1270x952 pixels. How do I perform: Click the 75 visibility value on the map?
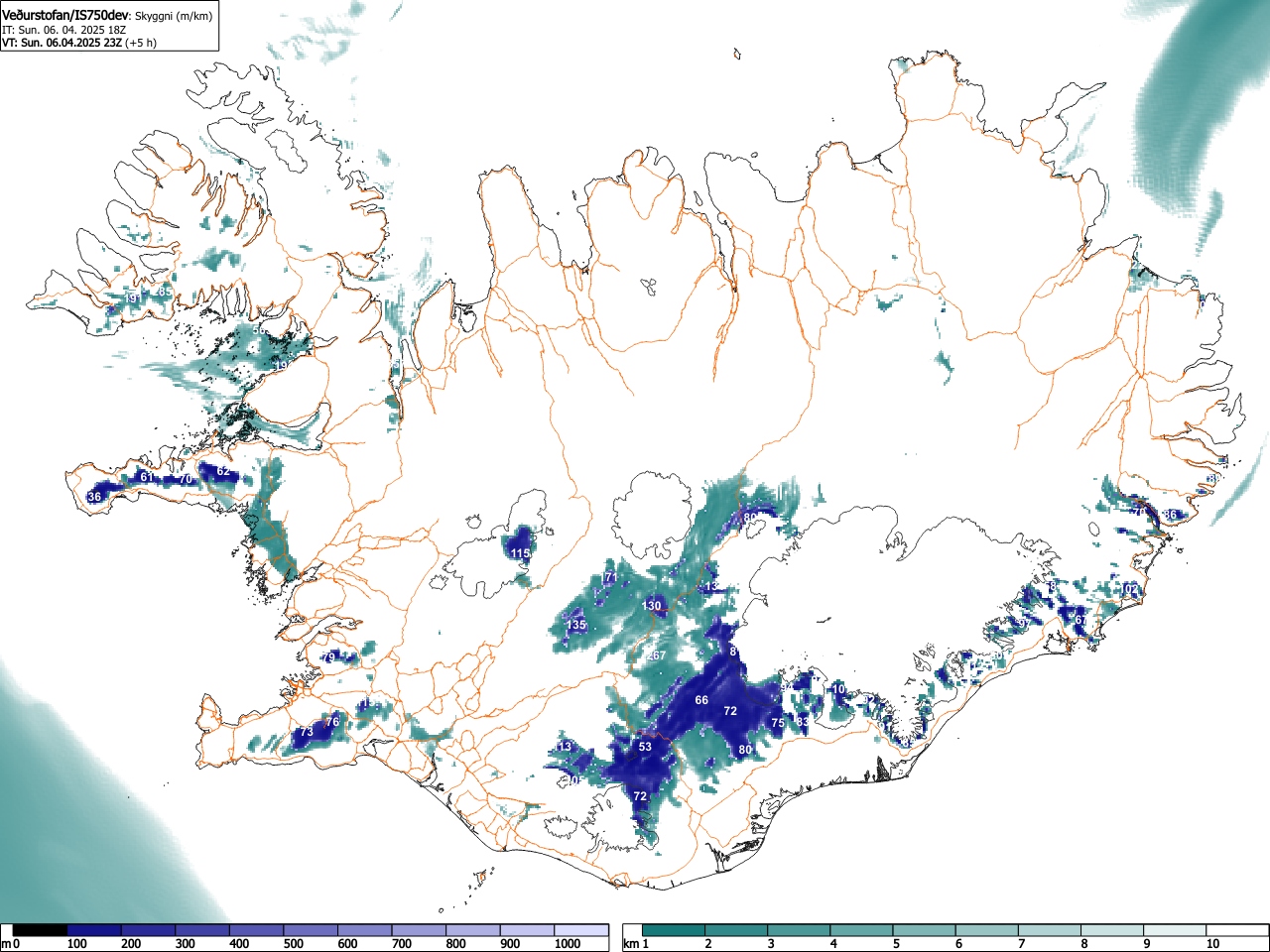(x=778, y=724)
